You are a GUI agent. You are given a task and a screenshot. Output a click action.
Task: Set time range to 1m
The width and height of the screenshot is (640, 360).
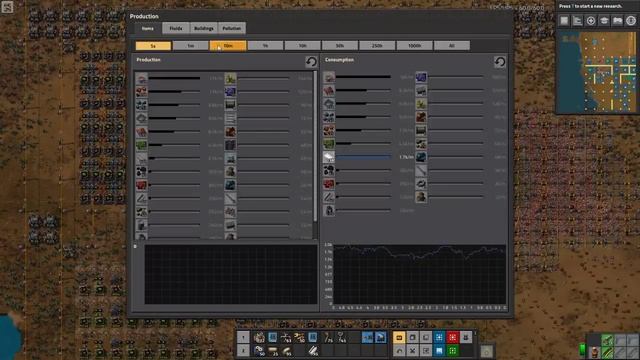[x=191, y=46]
